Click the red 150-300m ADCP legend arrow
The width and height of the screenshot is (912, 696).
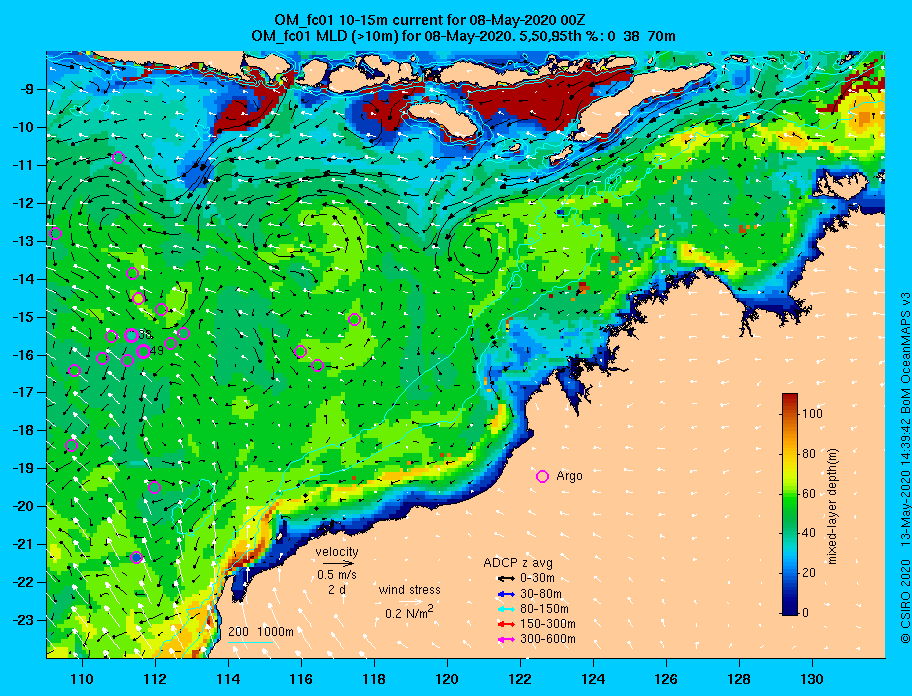tap(506, 624)
